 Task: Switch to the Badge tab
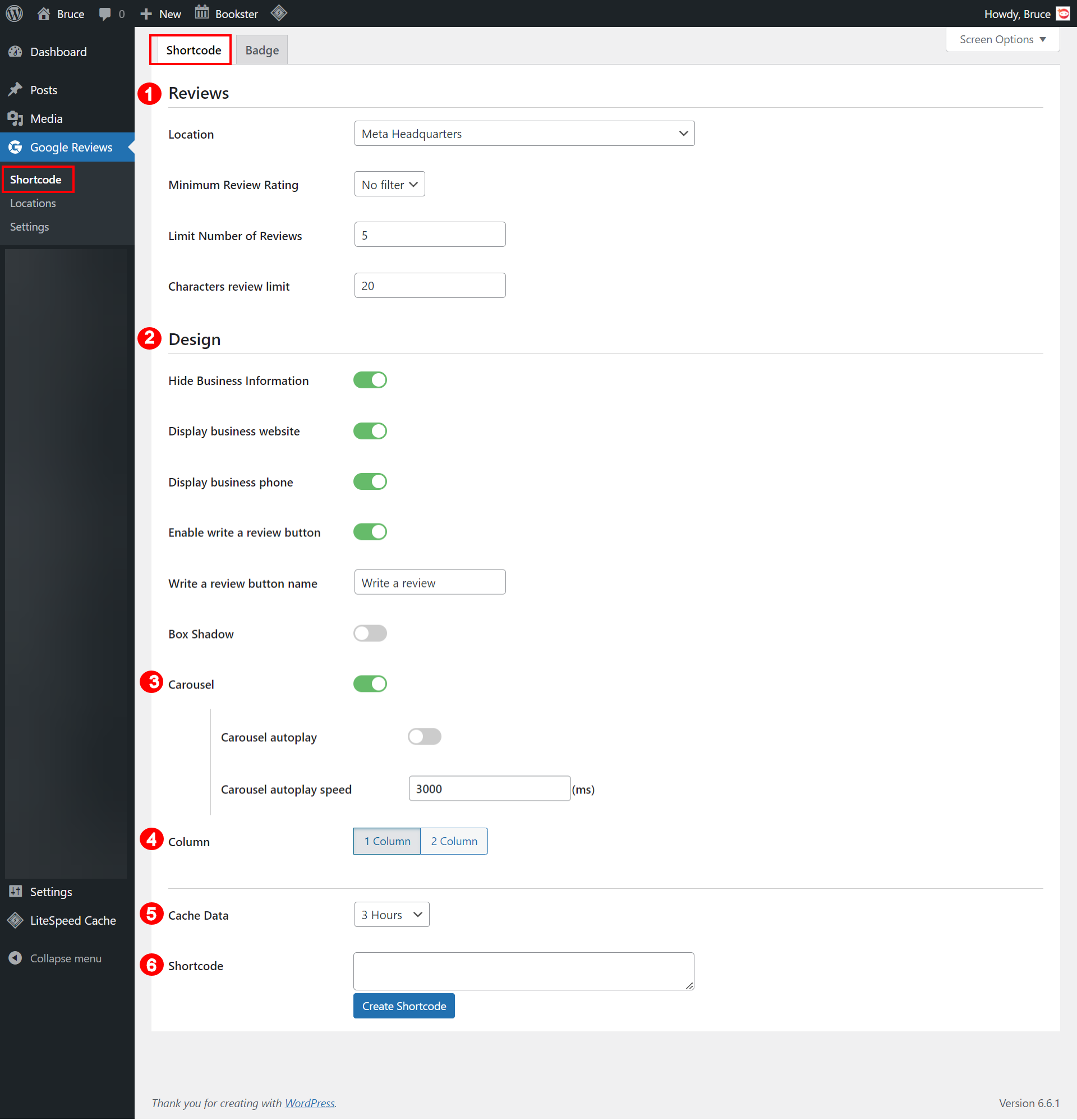pyautogui.click(x=262, y=50)
